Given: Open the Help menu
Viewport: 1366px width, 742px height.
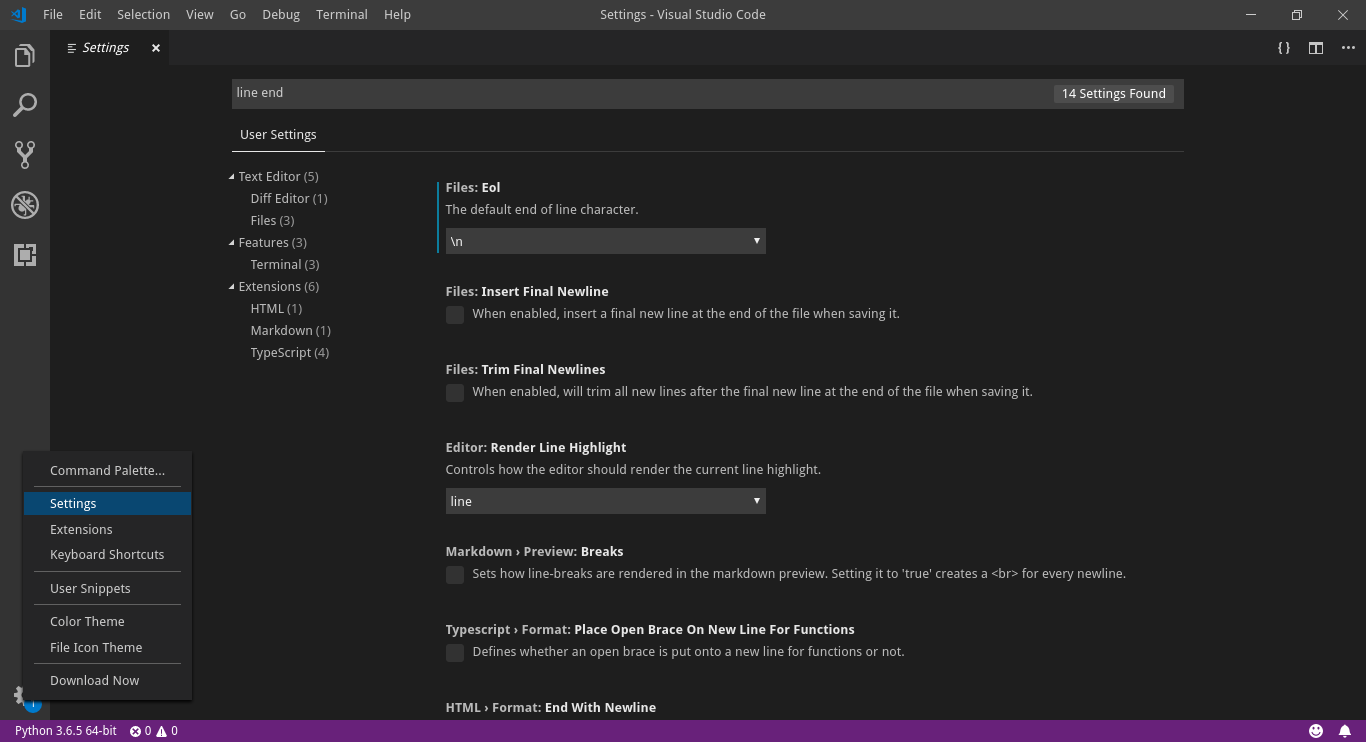Looking at the screenshot, I should [x=397, y=15].
